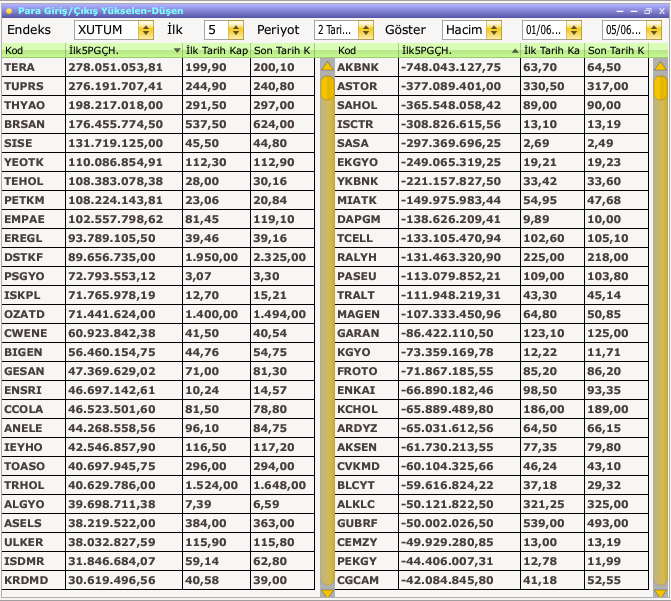Open the Endeks XUTUM dropdown arrow
This screenshot has width=671, height=601.
click(145, 30)
